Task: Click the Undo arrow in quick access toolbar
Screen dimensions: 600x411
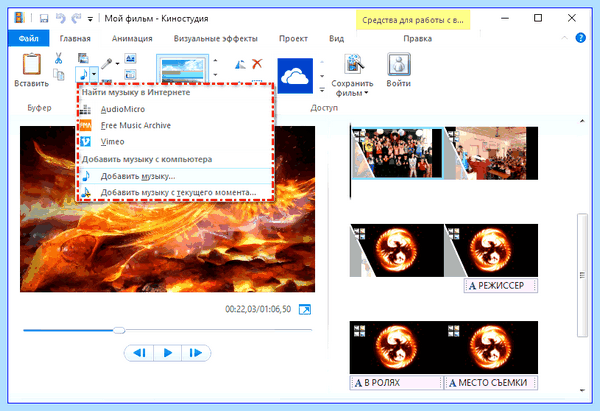Action: (x=60, y=18)
